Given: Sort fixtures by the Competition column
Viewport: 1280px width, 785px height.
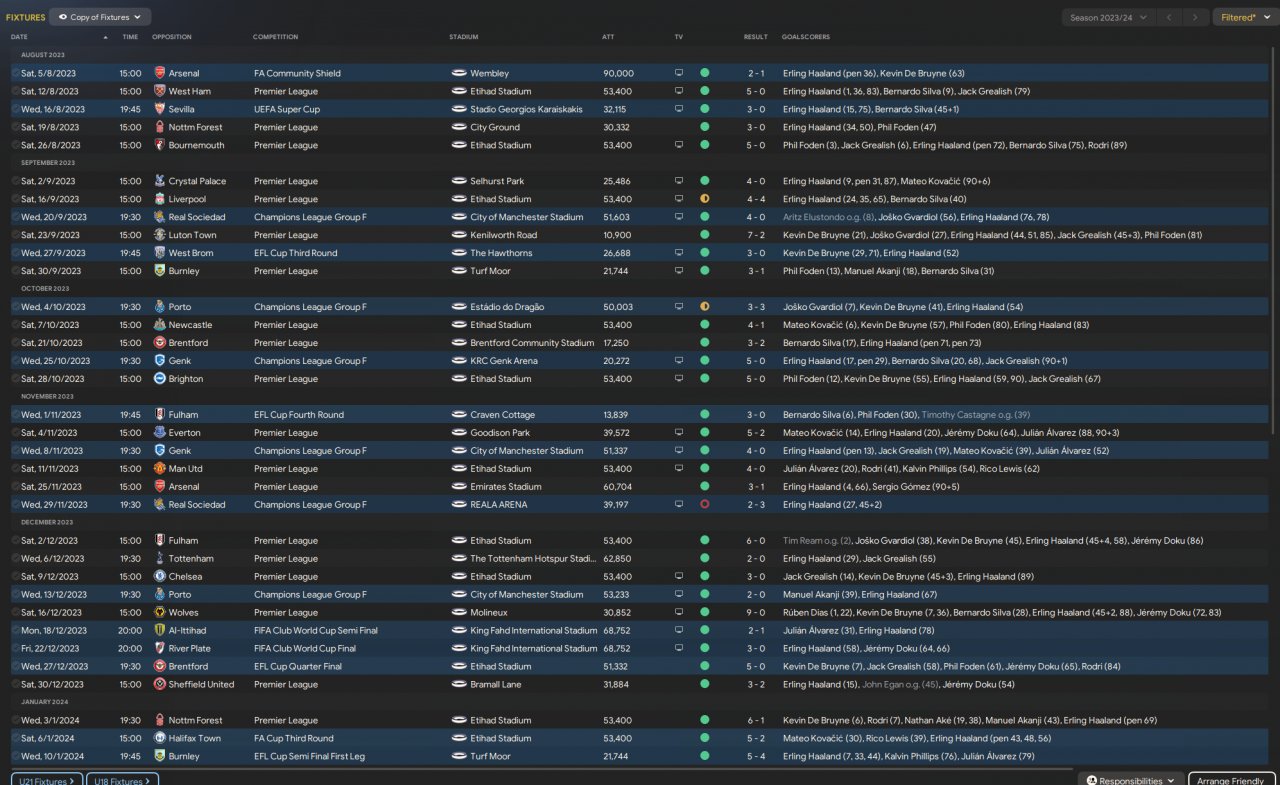Looking at the screenshot, I should point(276,37).
